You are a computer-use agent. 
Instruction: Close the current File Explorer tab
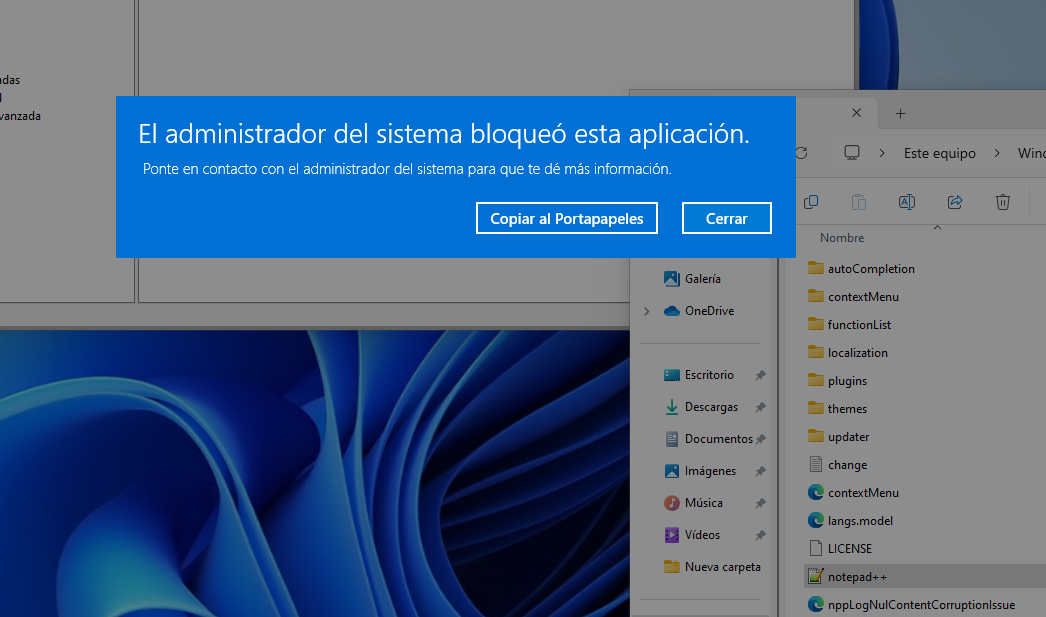pos(856,113)
